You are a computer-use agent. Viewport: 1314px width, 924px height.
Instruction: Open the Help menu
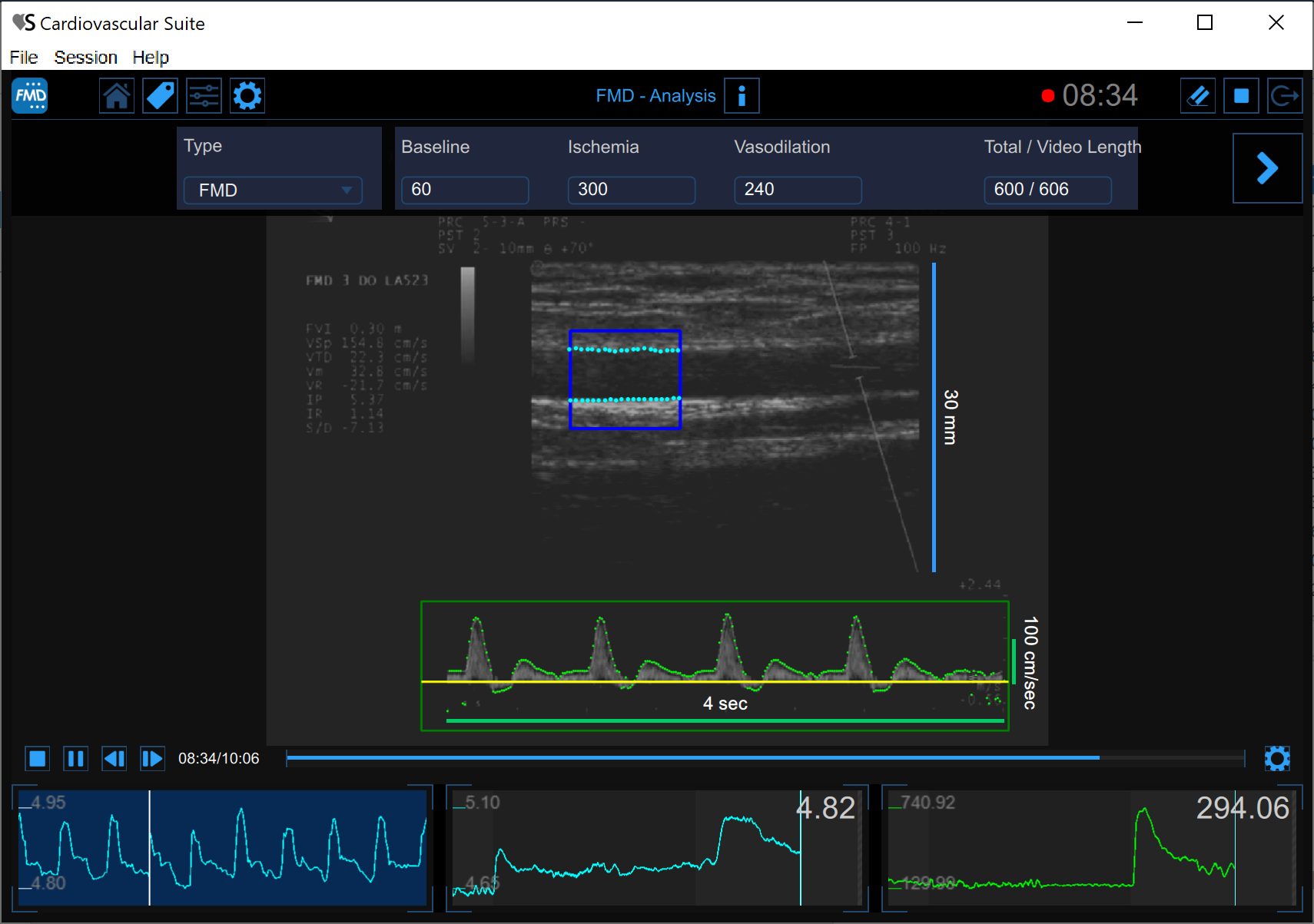(150, 58)
